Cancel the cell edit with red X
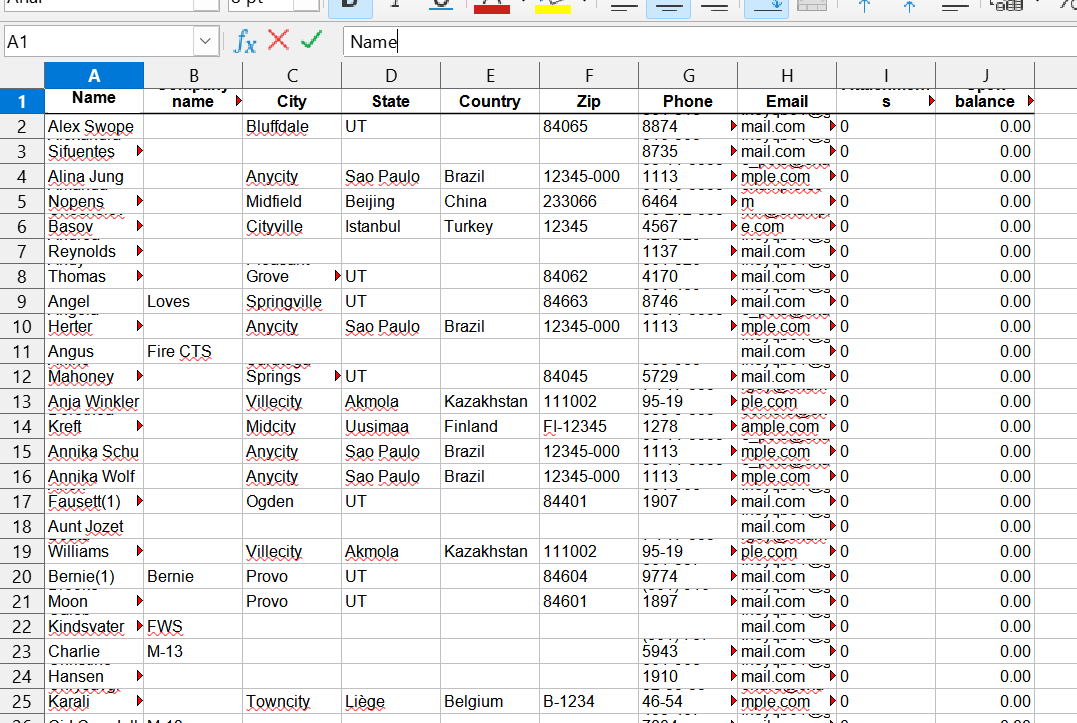Viewport: 1077px width, 723px height. (x=278, y=41)
